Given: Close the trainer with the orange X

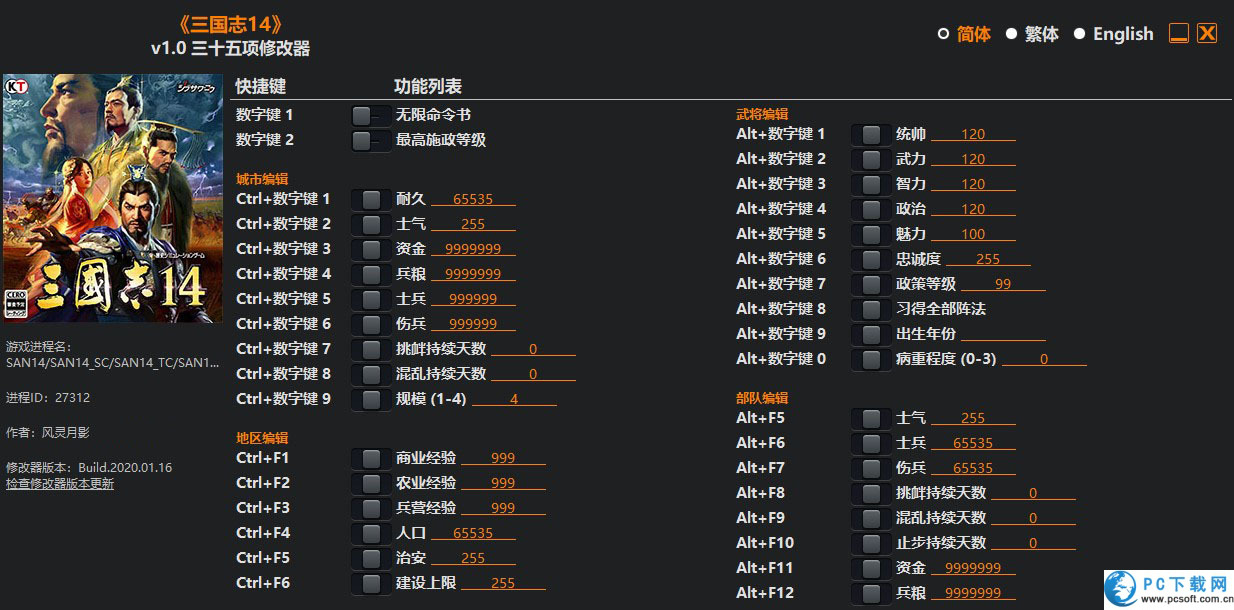Looking at the screenshot, I should click(1207, 33).
